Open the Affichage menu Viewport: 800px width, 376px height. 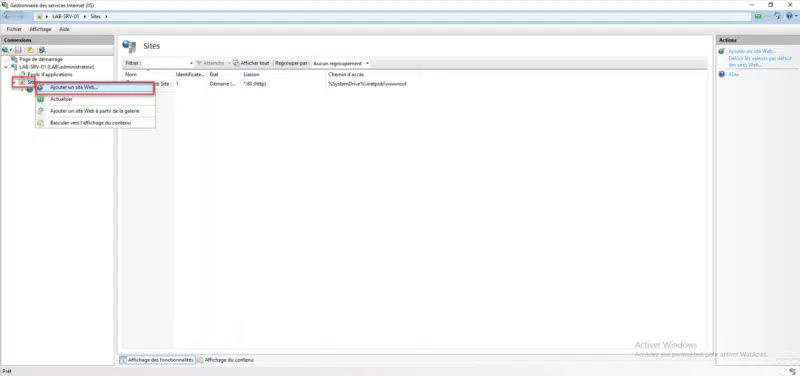[x=40, y=29]
